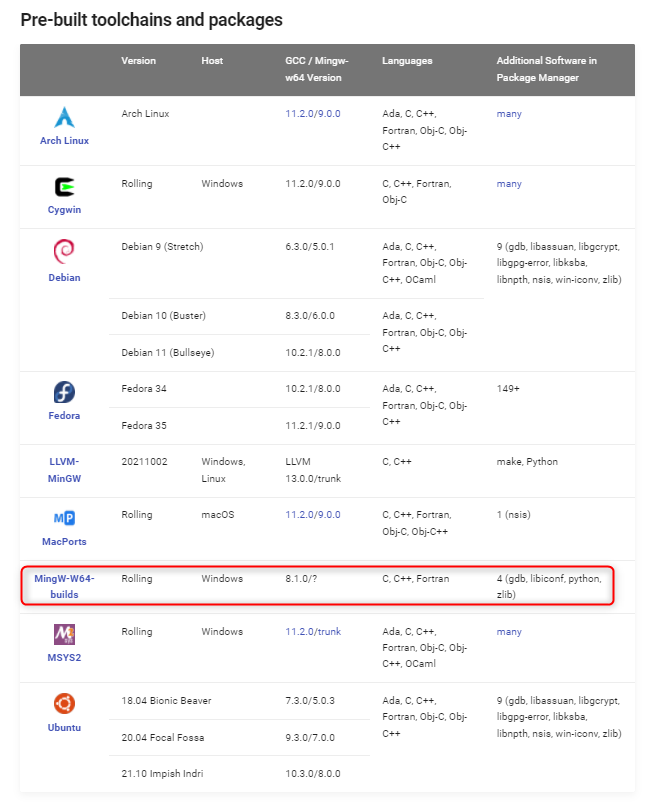Select '4 (gdb, libiconf, python, zlib)' cell
Screen dimensions: 656x809
pyautogui.click(x=549, y=586)
